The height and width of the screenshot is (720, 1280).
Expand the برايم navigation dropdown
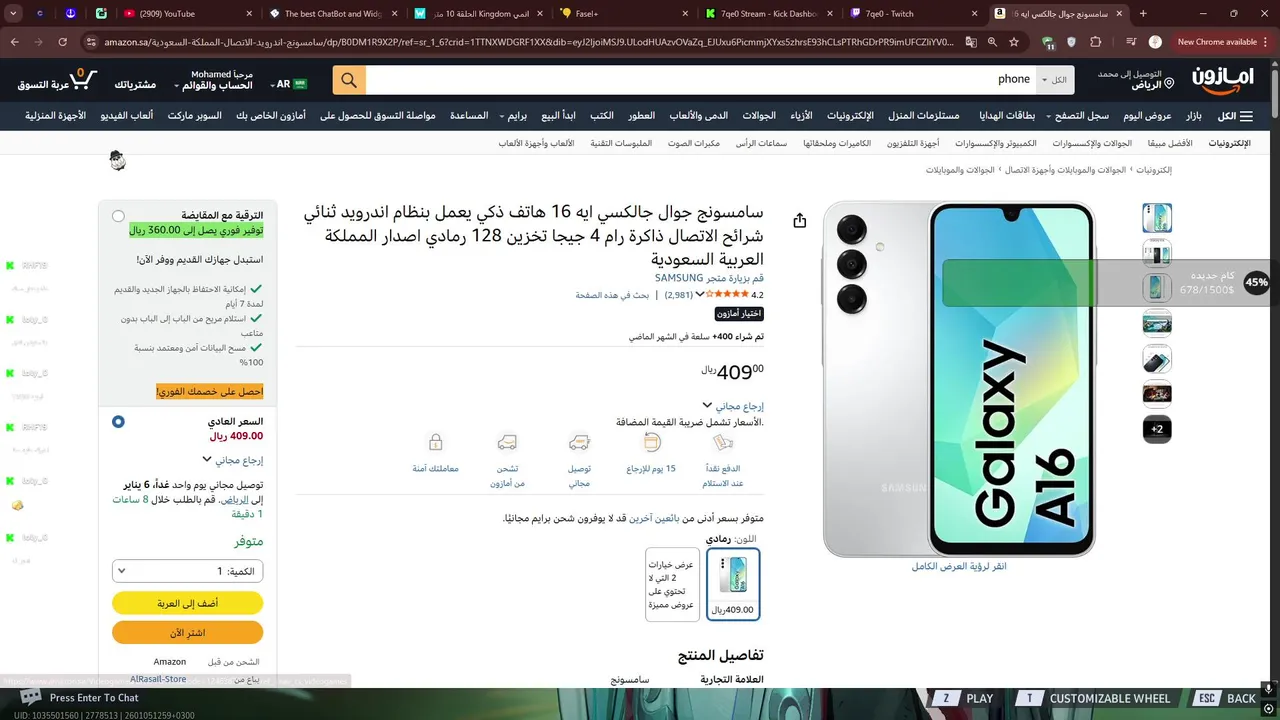pyautogui.click(x=513, y=116)
